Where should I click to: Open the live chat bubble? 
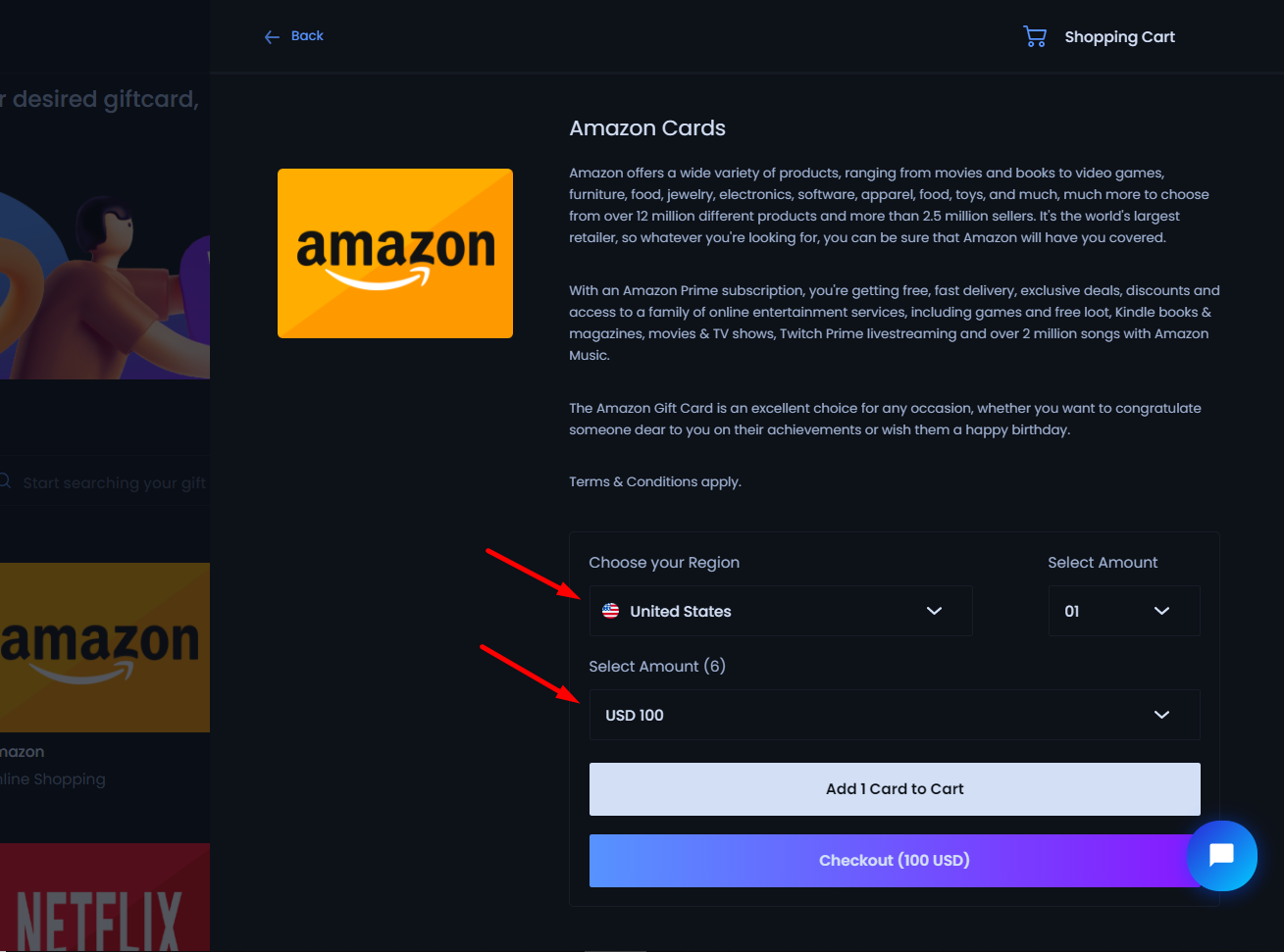(x=1221, y=855)
